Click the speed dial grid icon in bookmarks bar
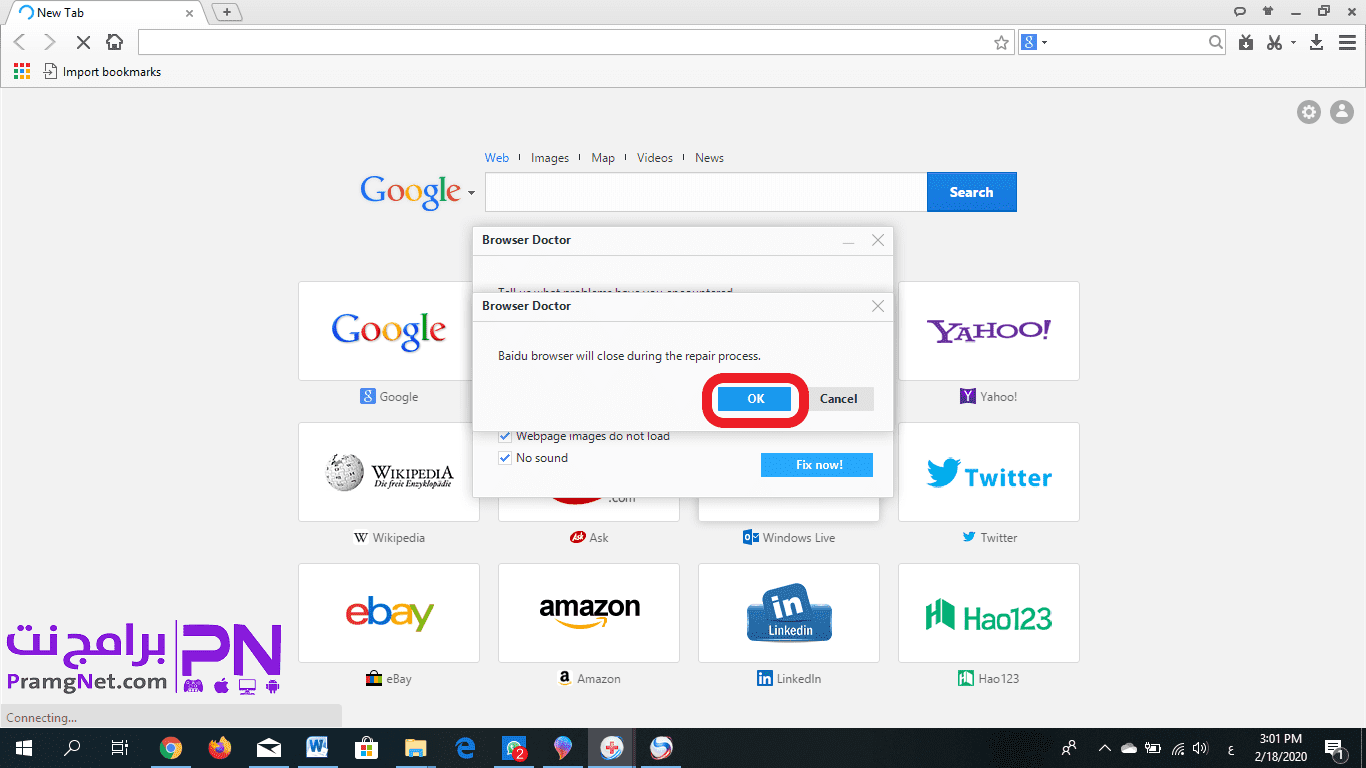Viewport: 1366px width, 768px height. click(x=21, y=71)
